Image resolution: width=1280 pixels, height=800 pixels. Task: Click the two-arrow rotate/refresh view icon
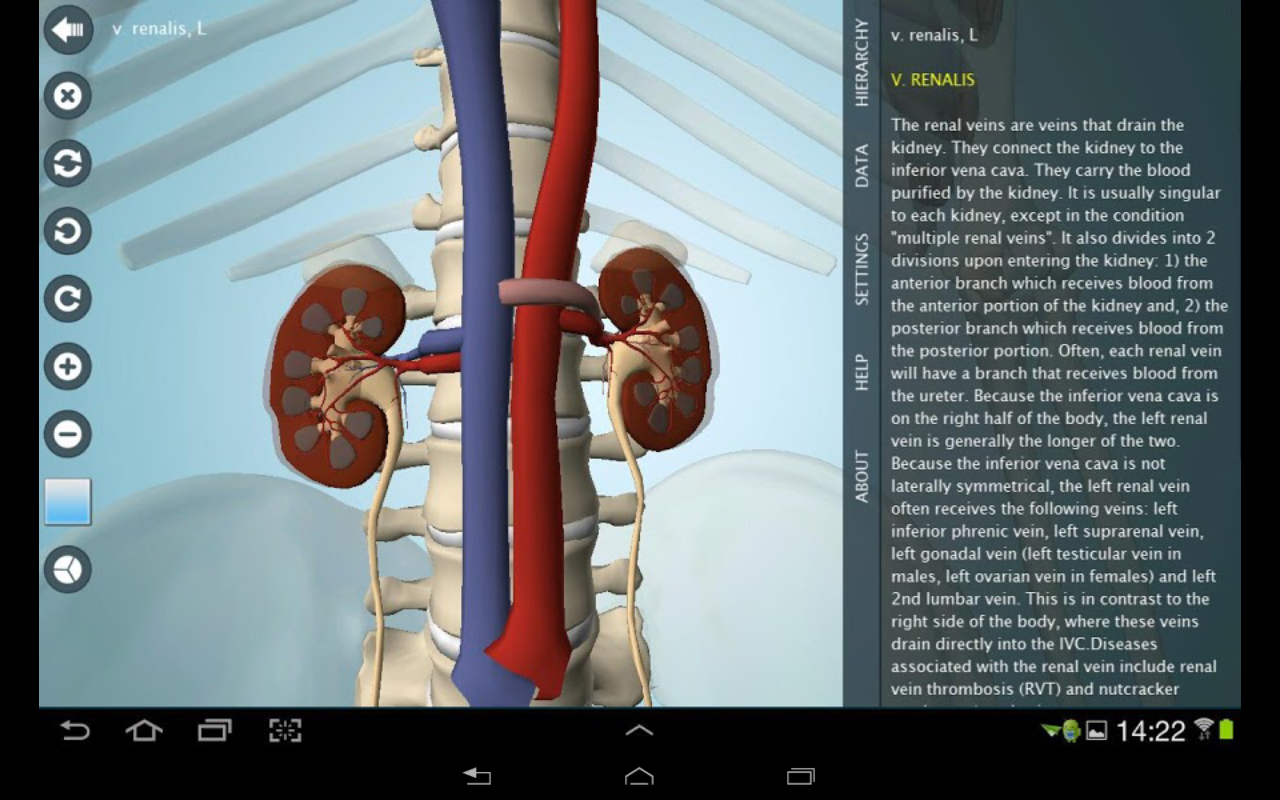click(x=68, y=164)
